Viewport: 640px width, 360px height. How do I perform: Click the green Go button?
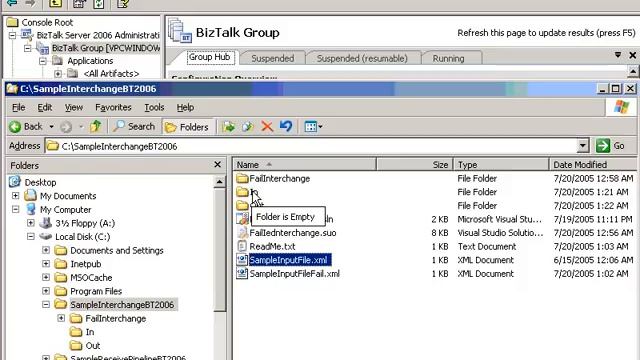(610, 146)
